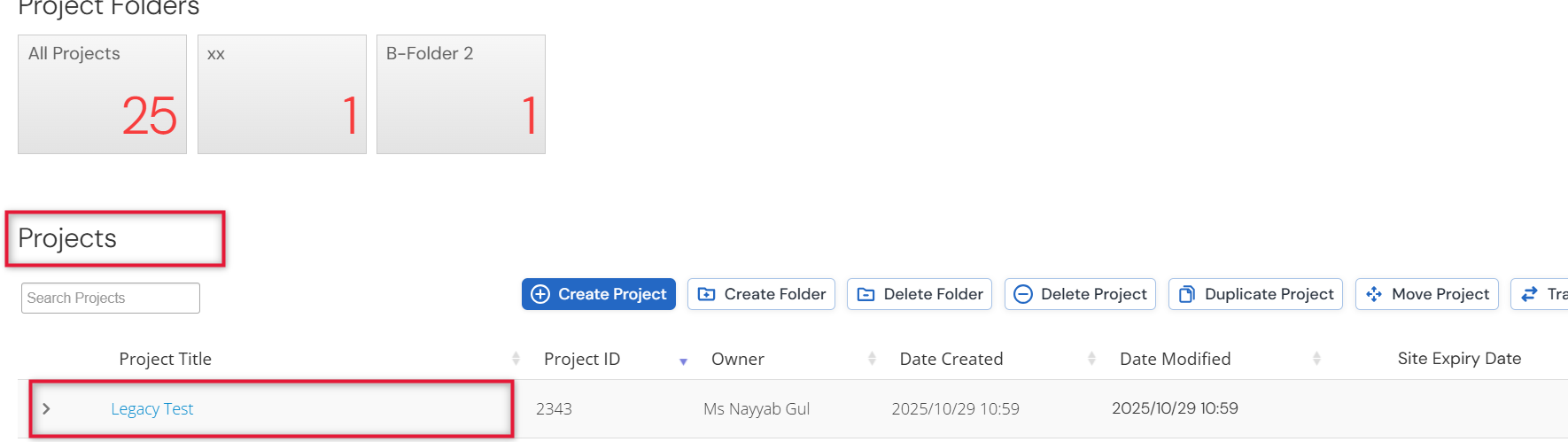Sort by Project Title column arrows
1568x442 pixels.
(516, 359)
